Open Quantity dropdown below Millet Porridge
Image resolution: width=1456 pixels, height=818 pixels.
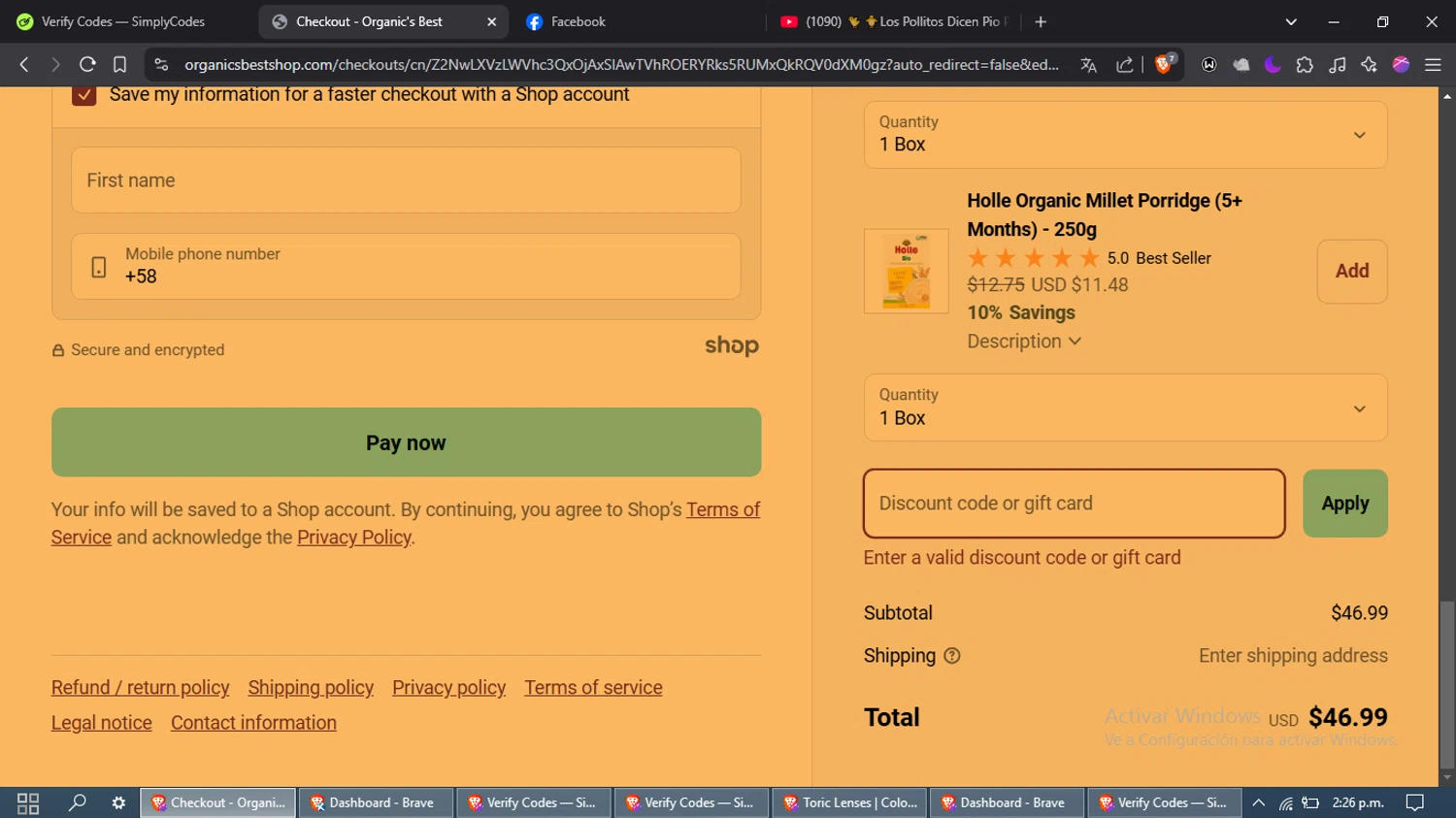click(1125, 408)
